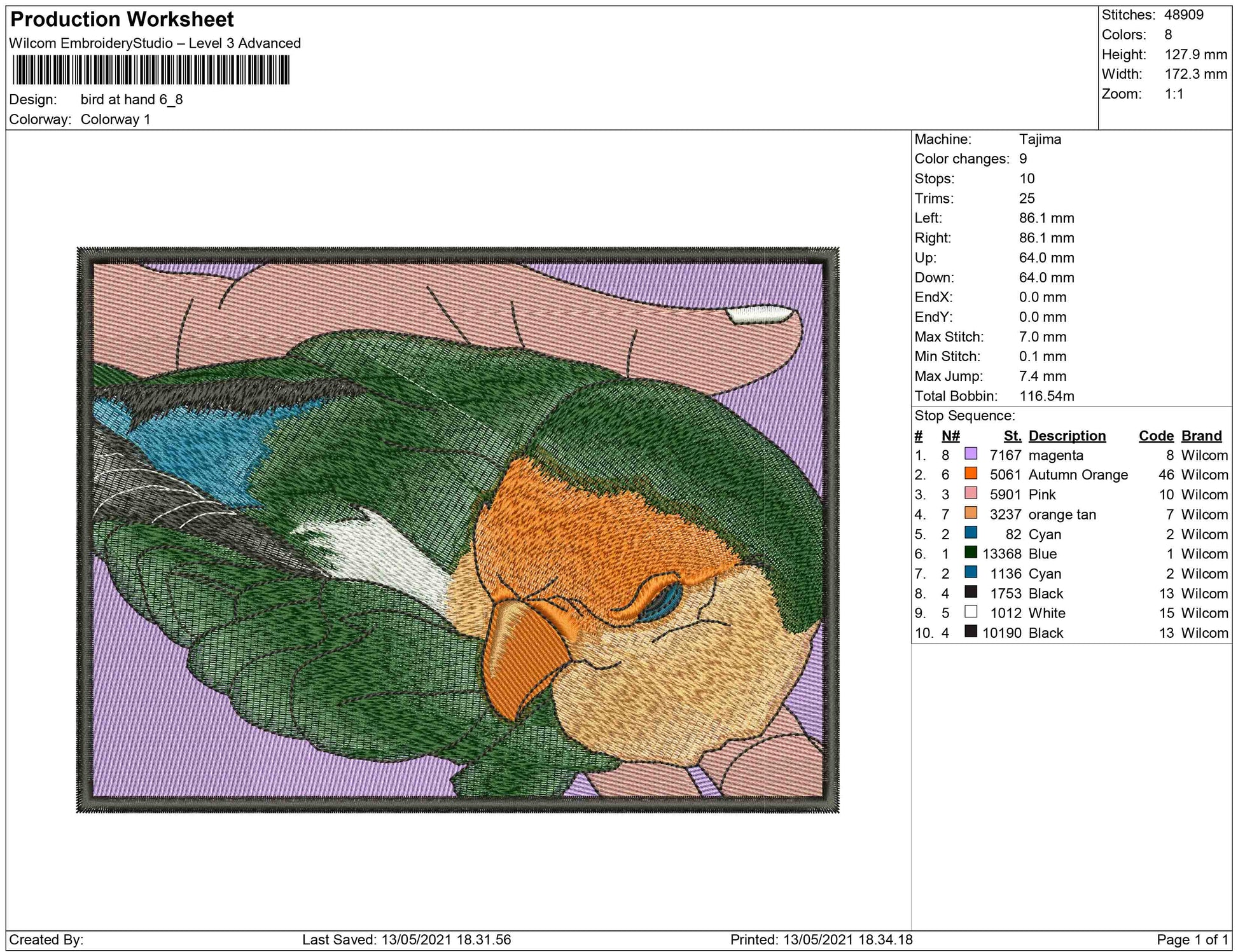Click the design name bird at hand 6_8
The height and width of the screenshot is (952, 1238).
(132, 99)
